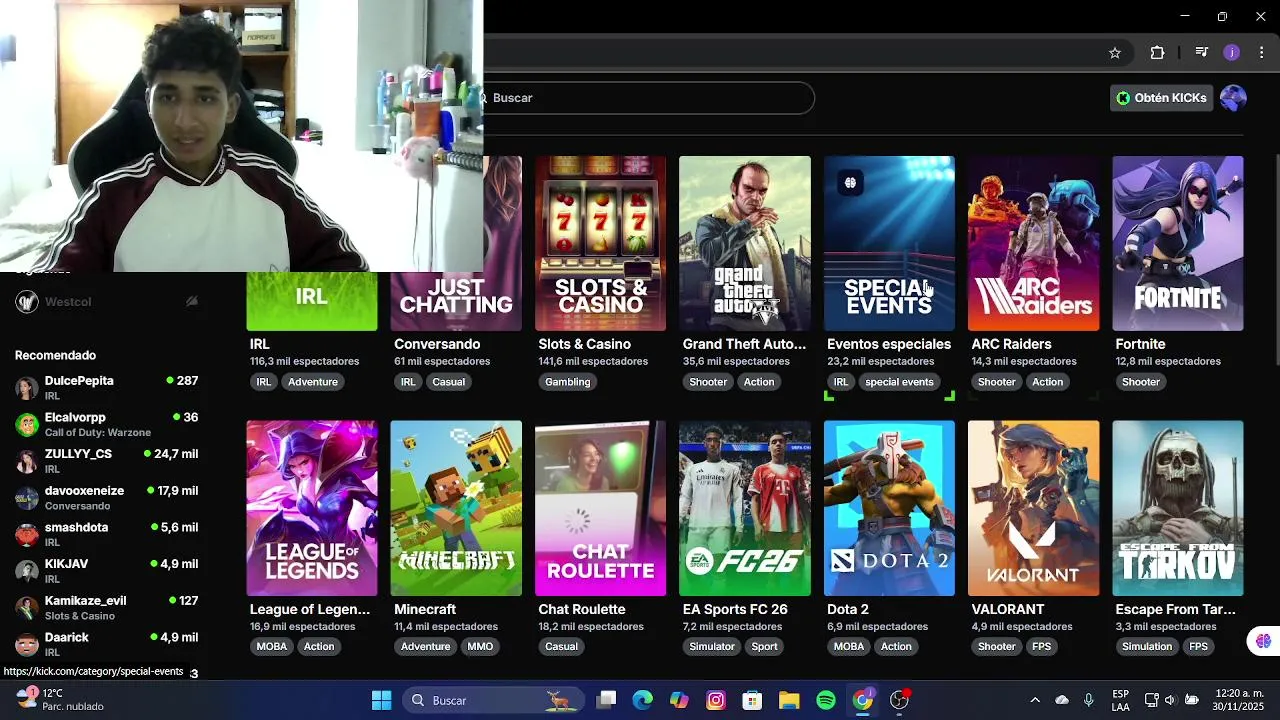
Task: Click the Conversando category title link
Action: click(x=437, y=344)
